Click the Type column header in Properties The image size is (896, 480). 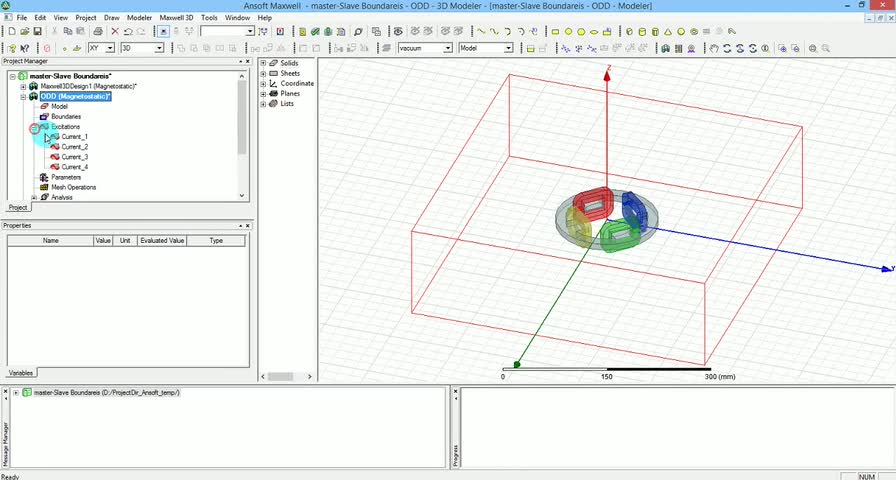point(216,241)
